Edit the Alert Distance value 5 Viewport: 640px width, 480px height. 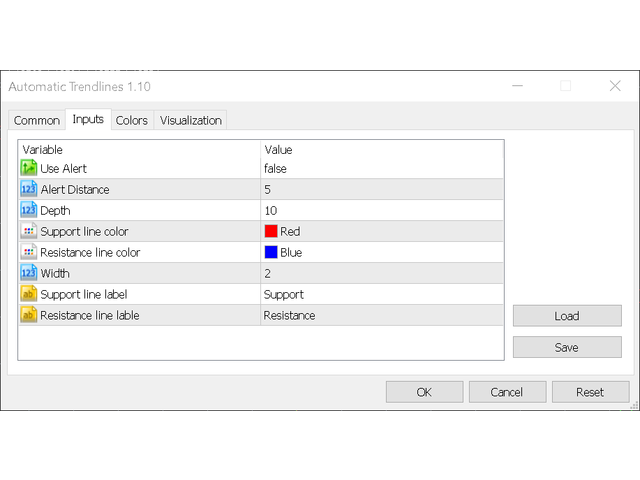pos(382,189)
